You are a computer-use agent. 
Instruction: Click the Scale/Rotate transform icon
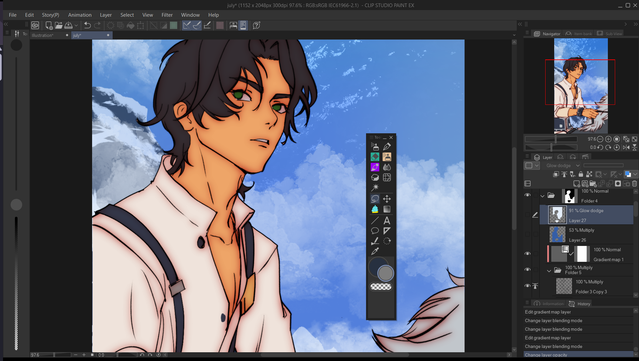[141, 25]
